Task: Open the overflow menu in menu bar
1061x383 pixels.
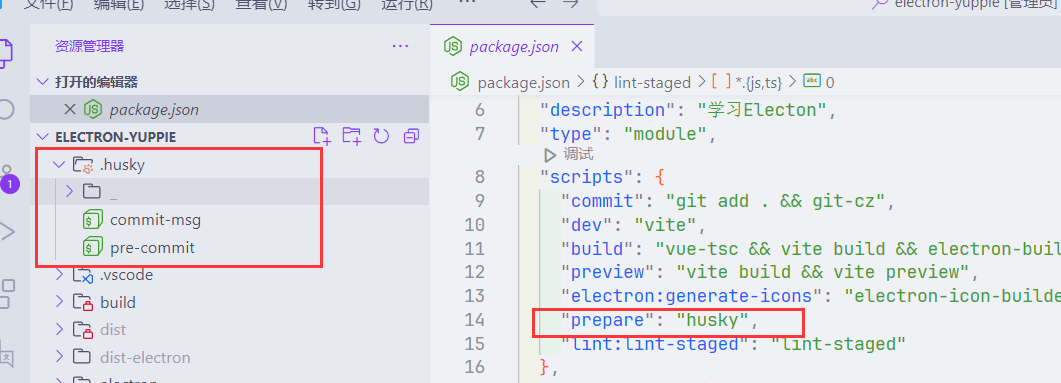Action: point(468,3)
